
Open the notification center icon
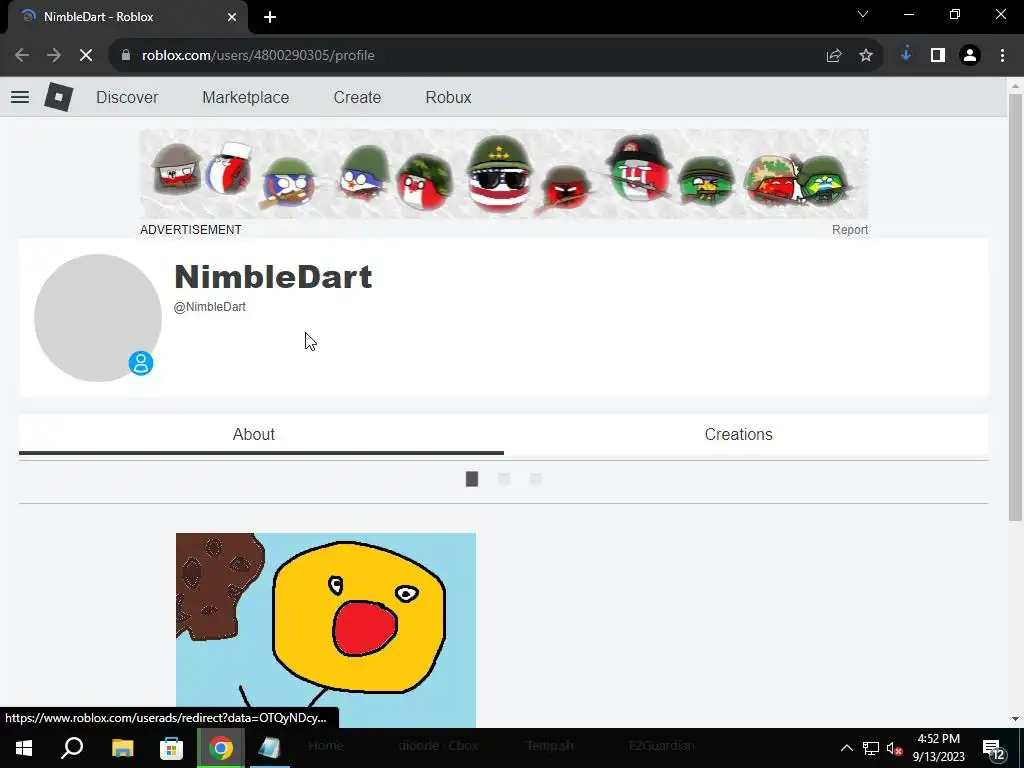[995, 748]
